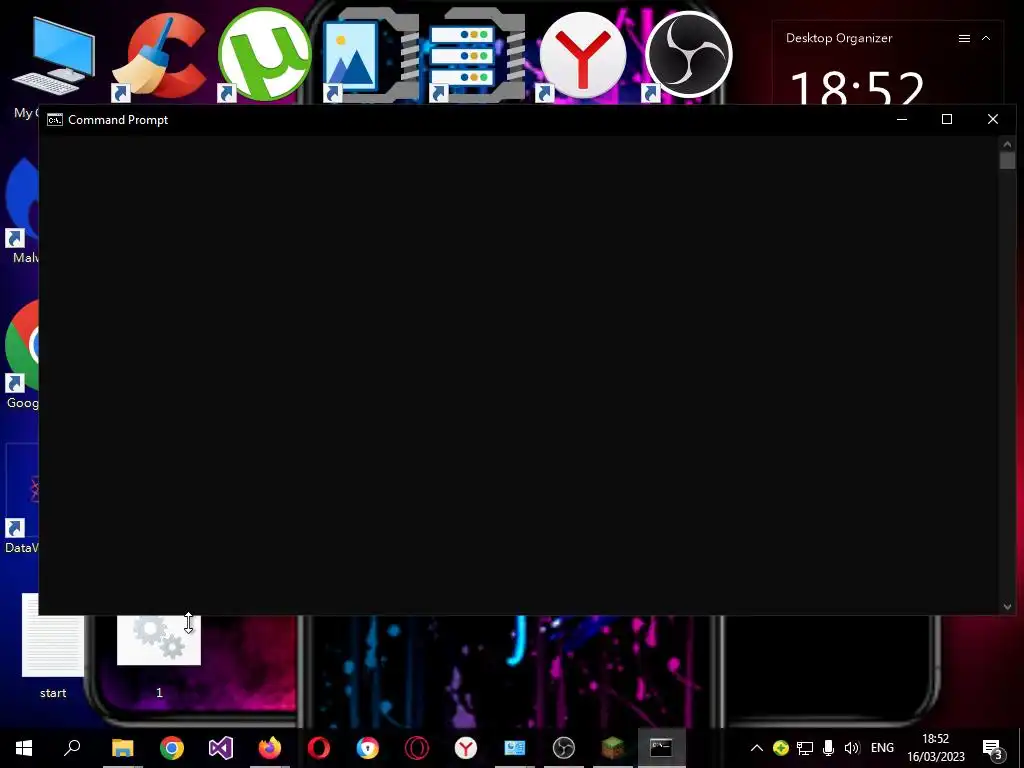The width and height of the screenshot is (1024, 768).
Task: Open Visual Studio from the taskbar
Action: click(221, 748)
